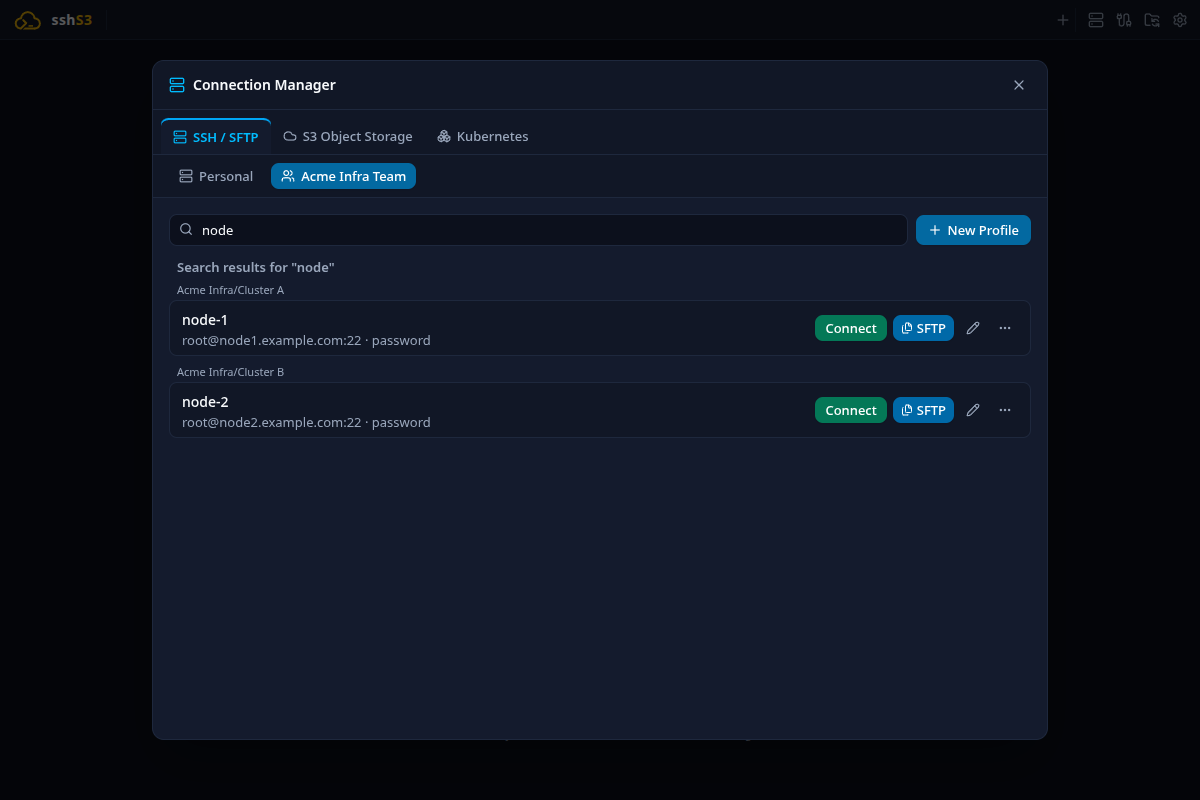Click root@node2.example.com:22 address text
Viewport: 1200px width, 800px height.
coord(271,422)
